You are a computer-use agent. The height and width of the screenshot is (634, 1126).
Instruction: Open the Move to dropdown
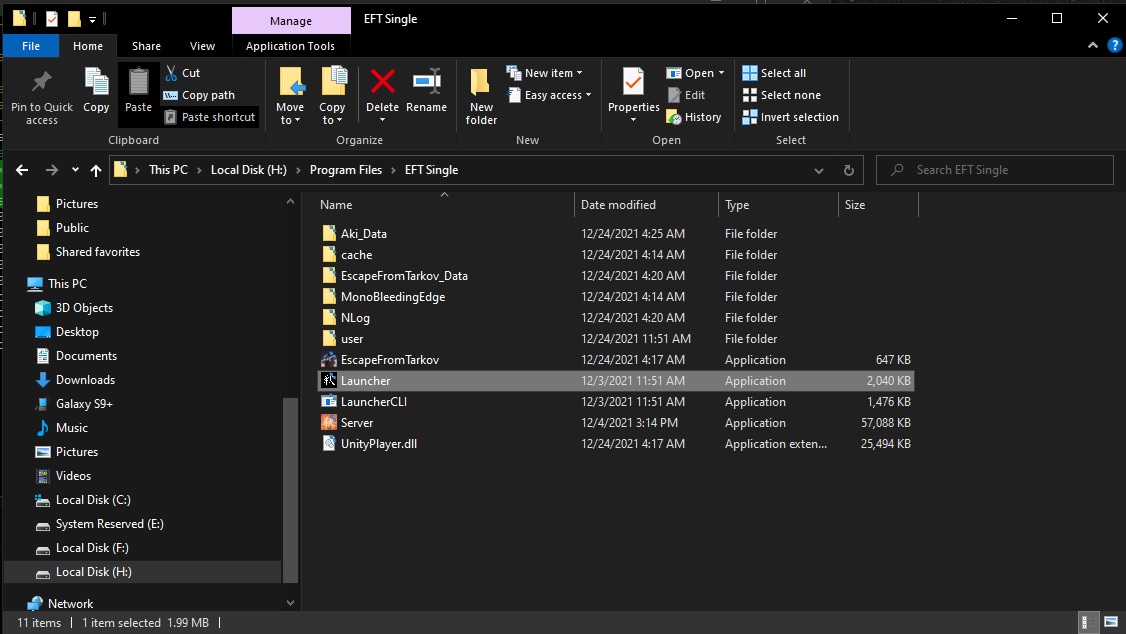pyautogui.click(x=290, y=113)
